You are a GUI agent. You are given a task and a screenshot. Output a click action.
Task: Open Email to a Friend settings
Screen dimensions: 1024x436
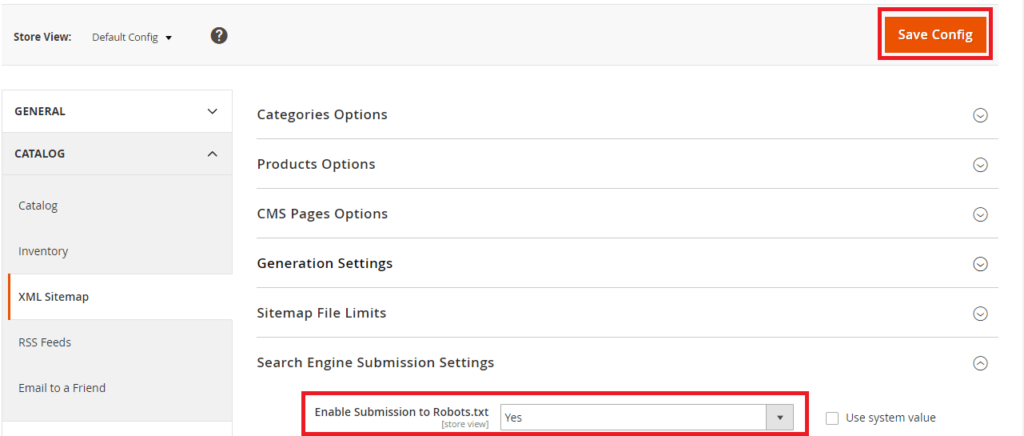tap(62, 388)
